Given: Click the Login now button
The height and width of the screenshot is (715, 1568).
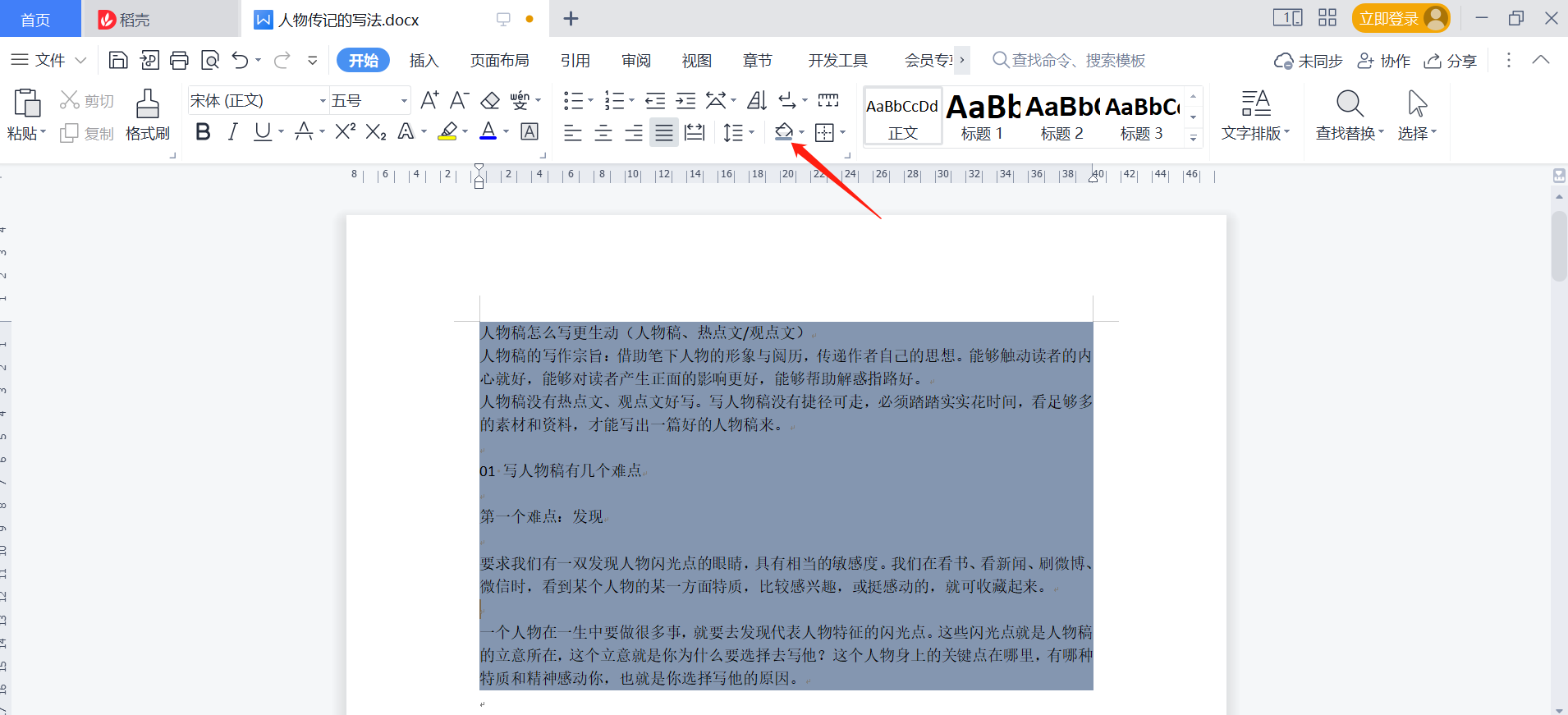Looking at the screenshot, I should 1401,19.
